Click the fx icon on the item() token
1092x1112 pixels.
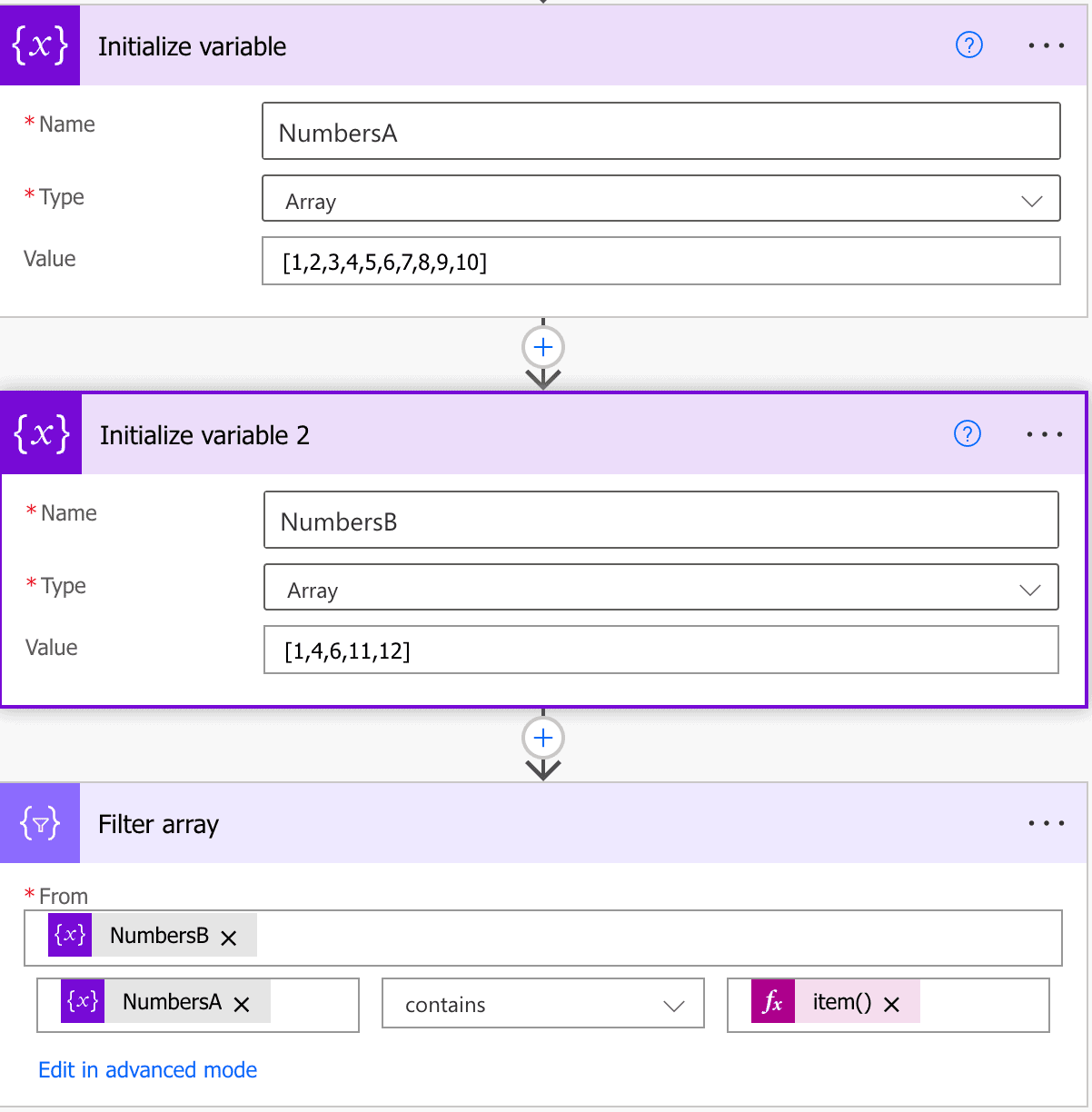(x=773, y=1001)
